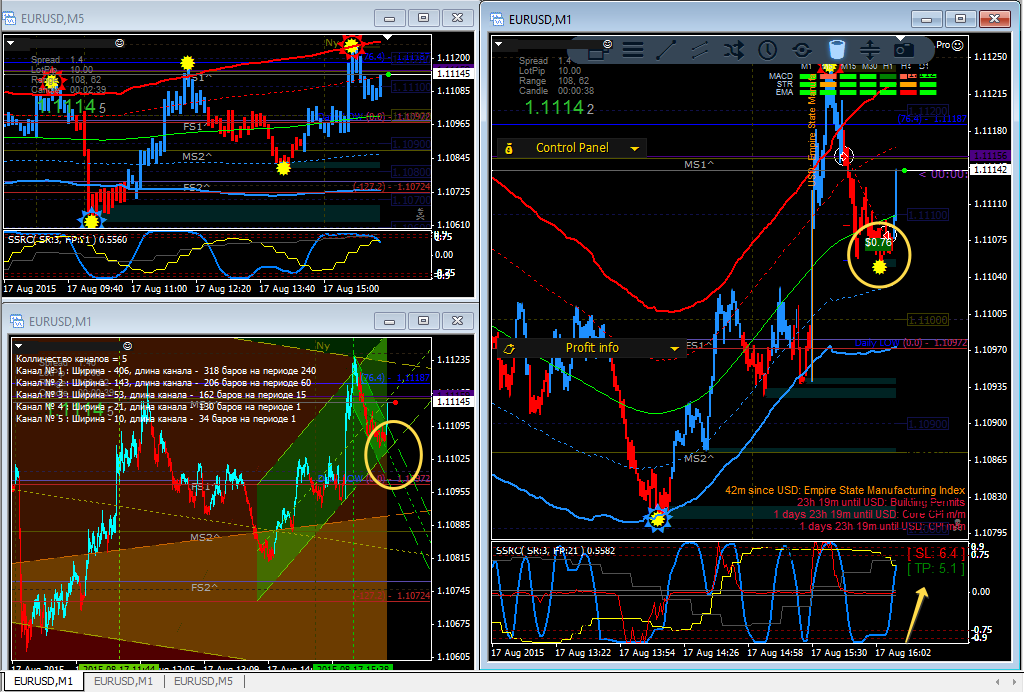The height and width of the screenshot is (692, 1024).
Task: Open white triangle menu in large M1 chart
Action: [x=498, y=44]
